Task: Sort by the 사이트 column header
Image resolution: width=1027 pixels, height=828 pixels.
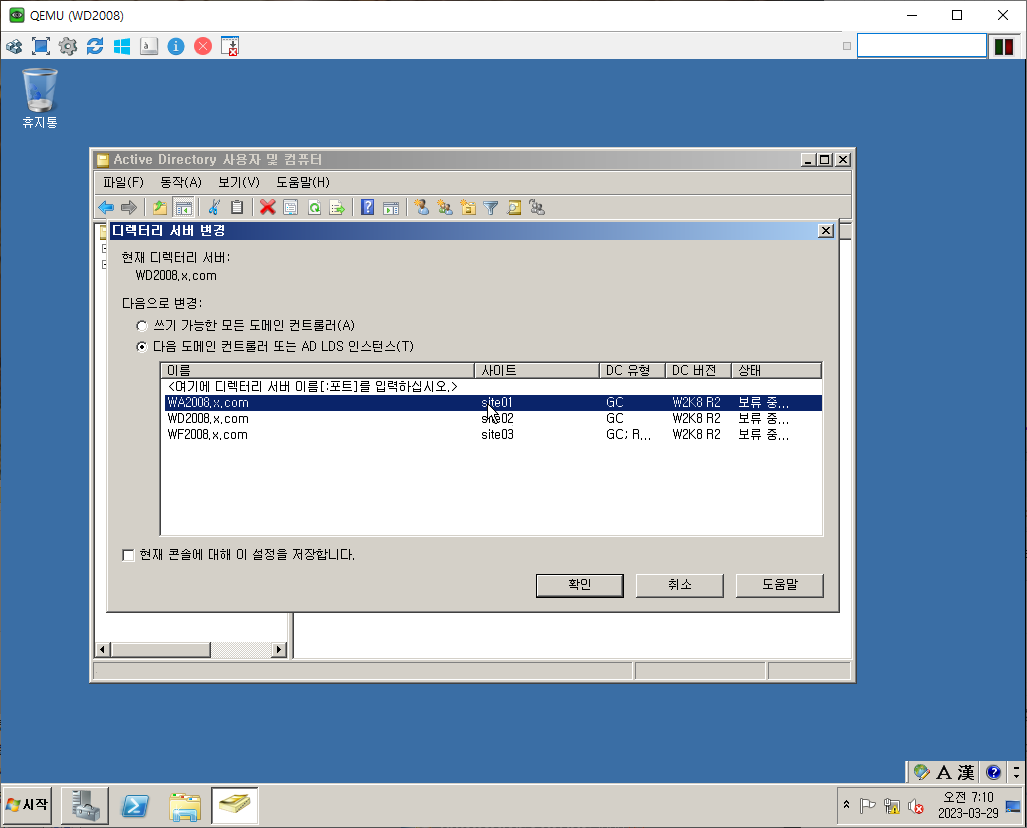Action: tap(536, 370)
